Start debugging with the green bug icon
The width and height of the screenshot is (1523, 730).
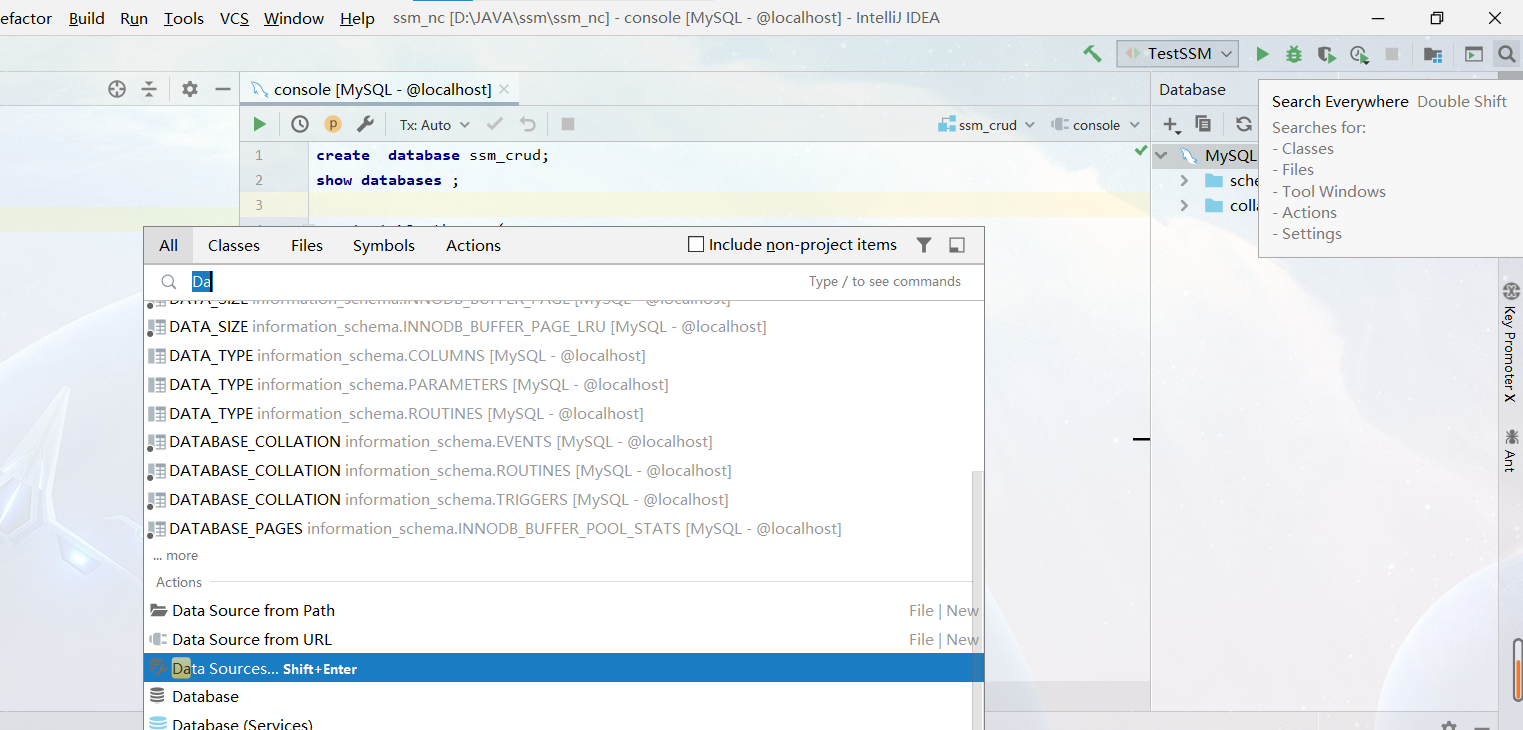coord(1294,54)
